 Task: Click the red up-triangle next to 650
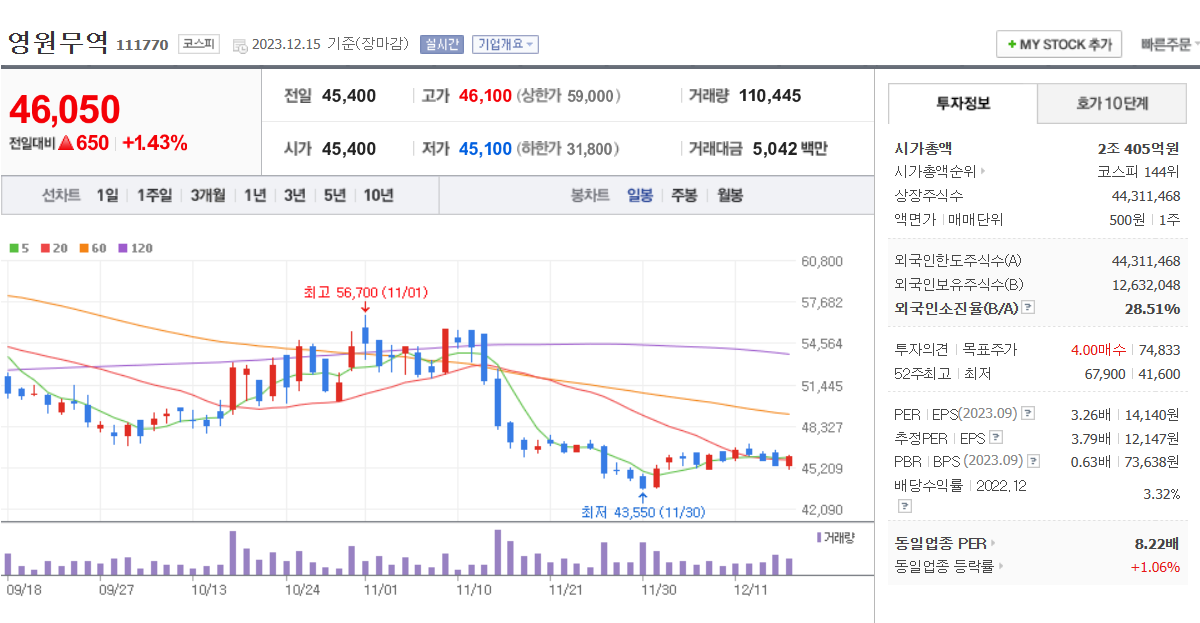click(66, 143)
